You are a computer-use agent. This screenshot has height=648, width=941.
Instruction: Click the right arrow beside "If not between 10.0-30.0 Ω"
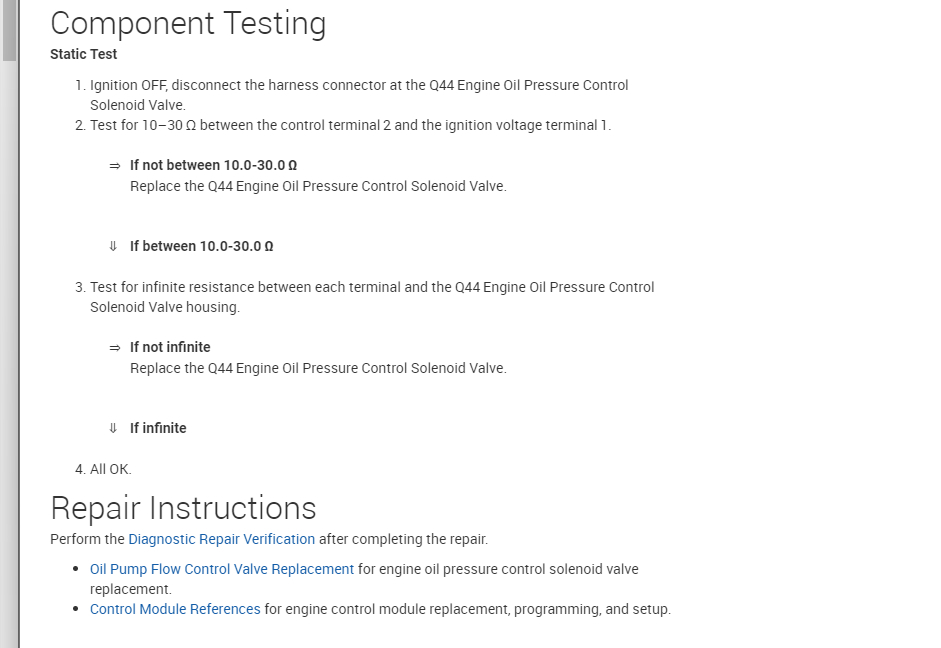(x=114, y=165)
